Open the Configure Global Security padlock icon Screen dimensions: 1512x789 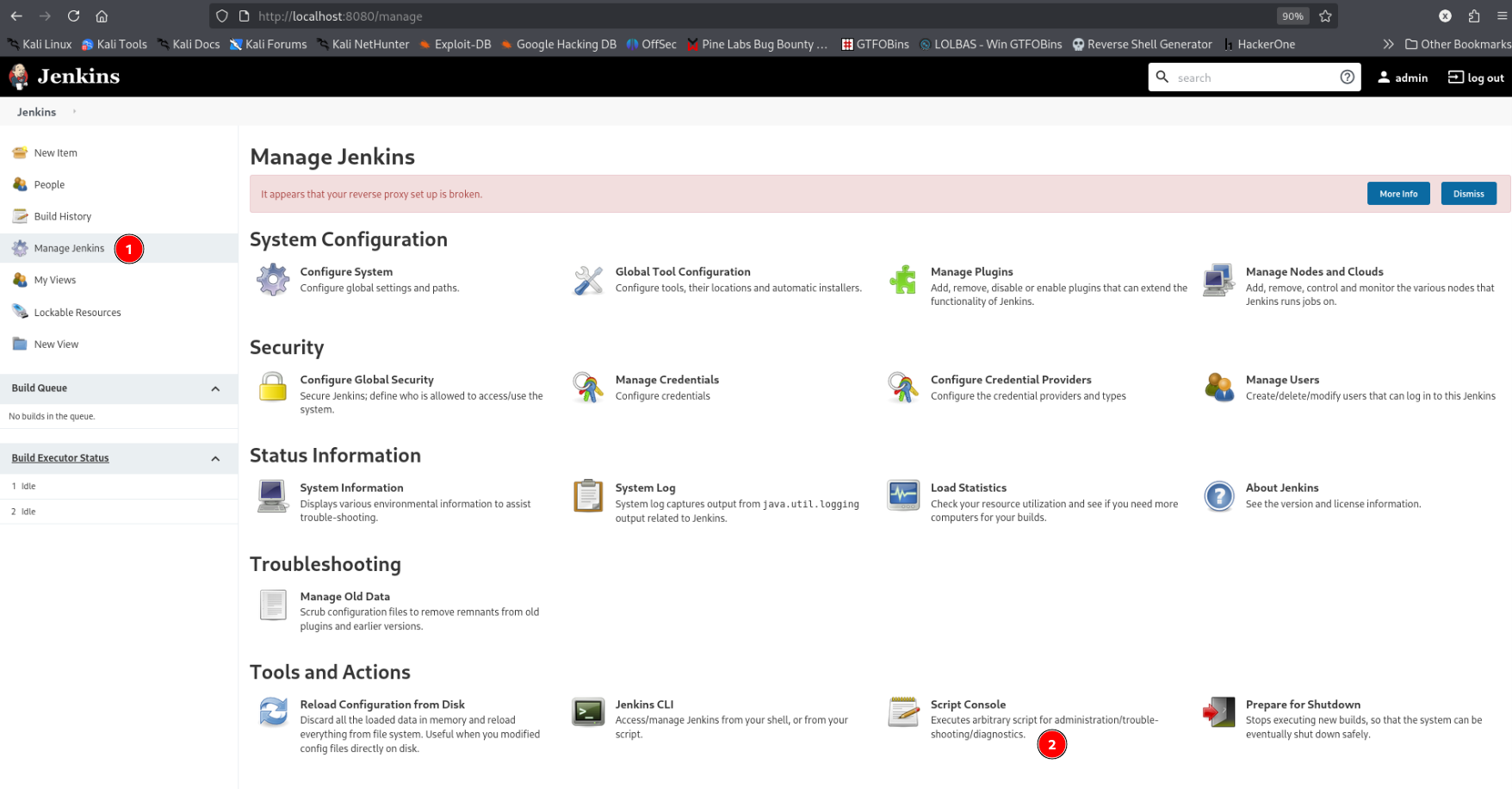click(x=273, y=388)
